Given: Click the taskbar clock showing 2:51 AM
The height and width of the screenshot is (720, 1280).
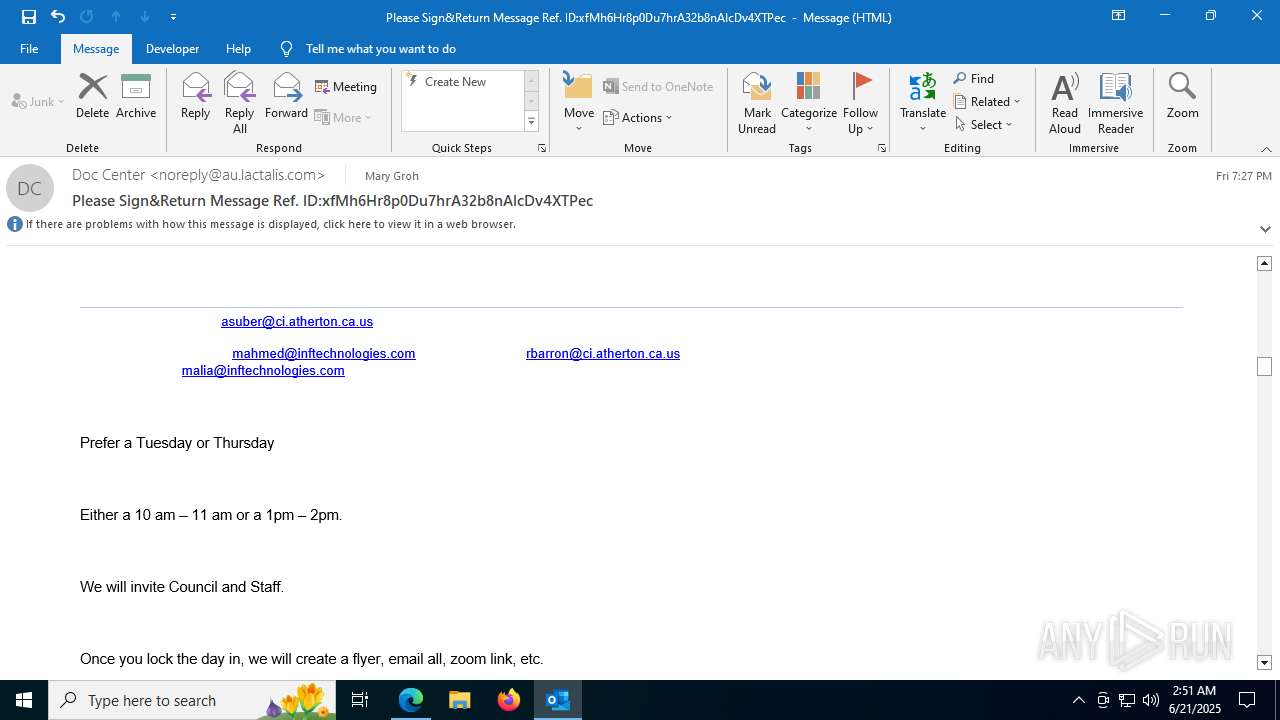Looking at the screenshot, I should 1194,700.
